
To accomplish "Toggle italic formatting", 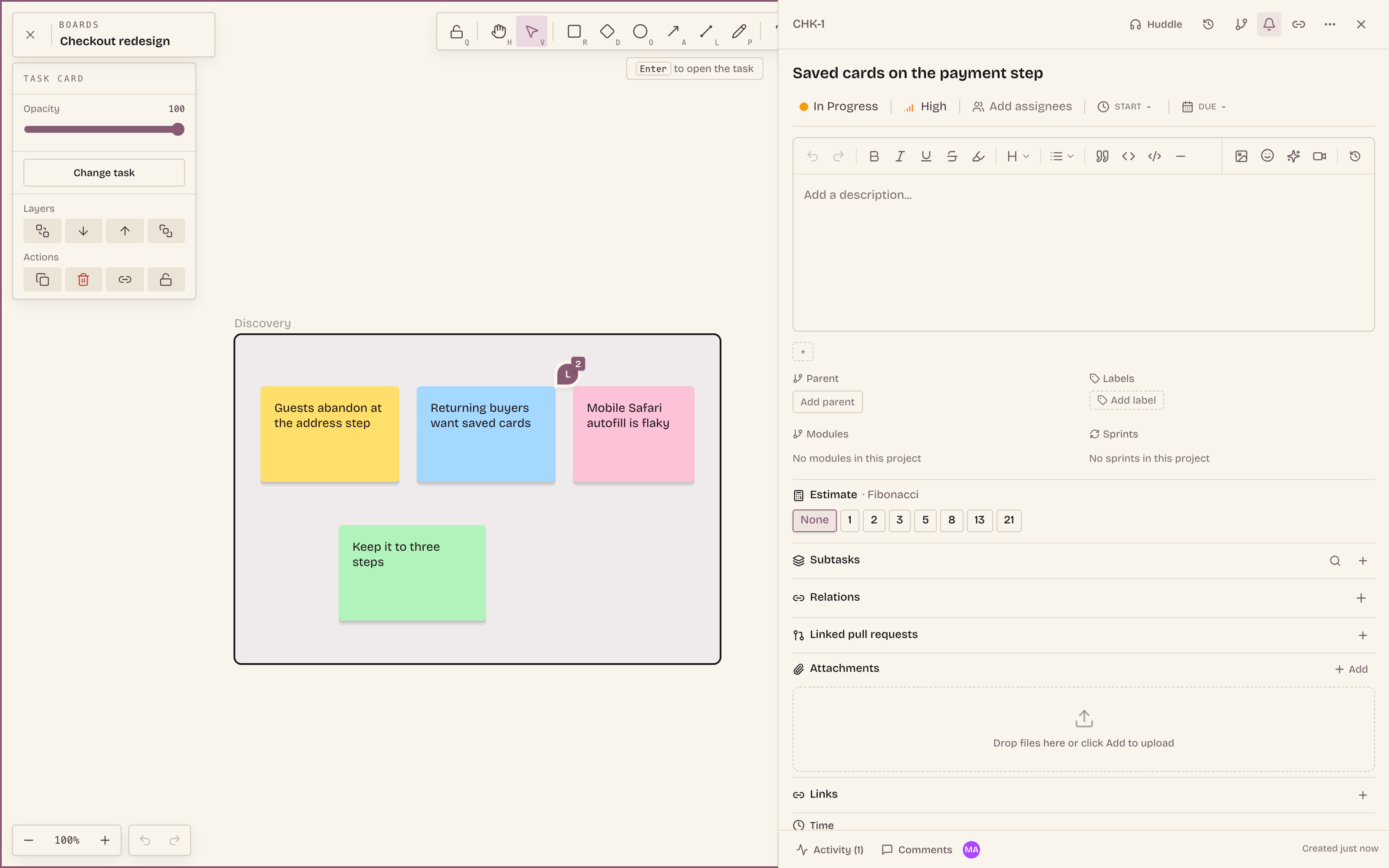I will click(x=900, y=156).
